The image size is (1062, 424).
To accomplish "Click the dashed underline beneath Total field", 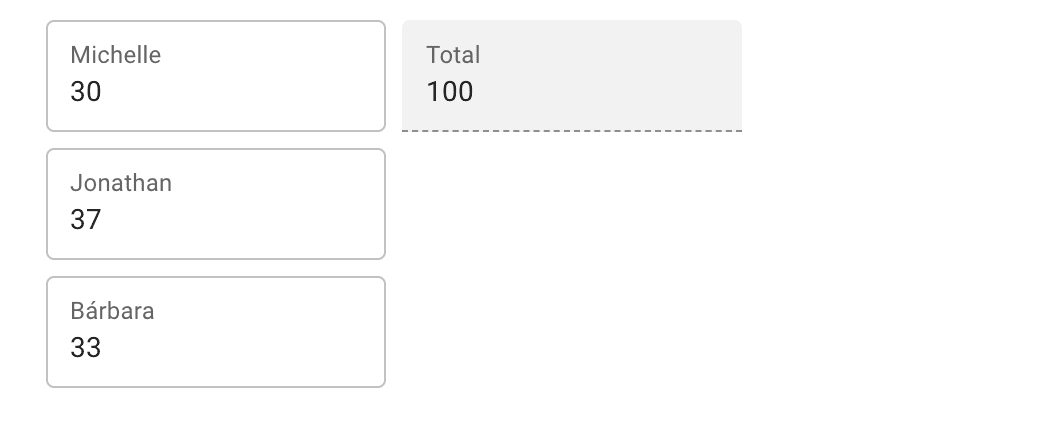I will click(x=571, y=130).
